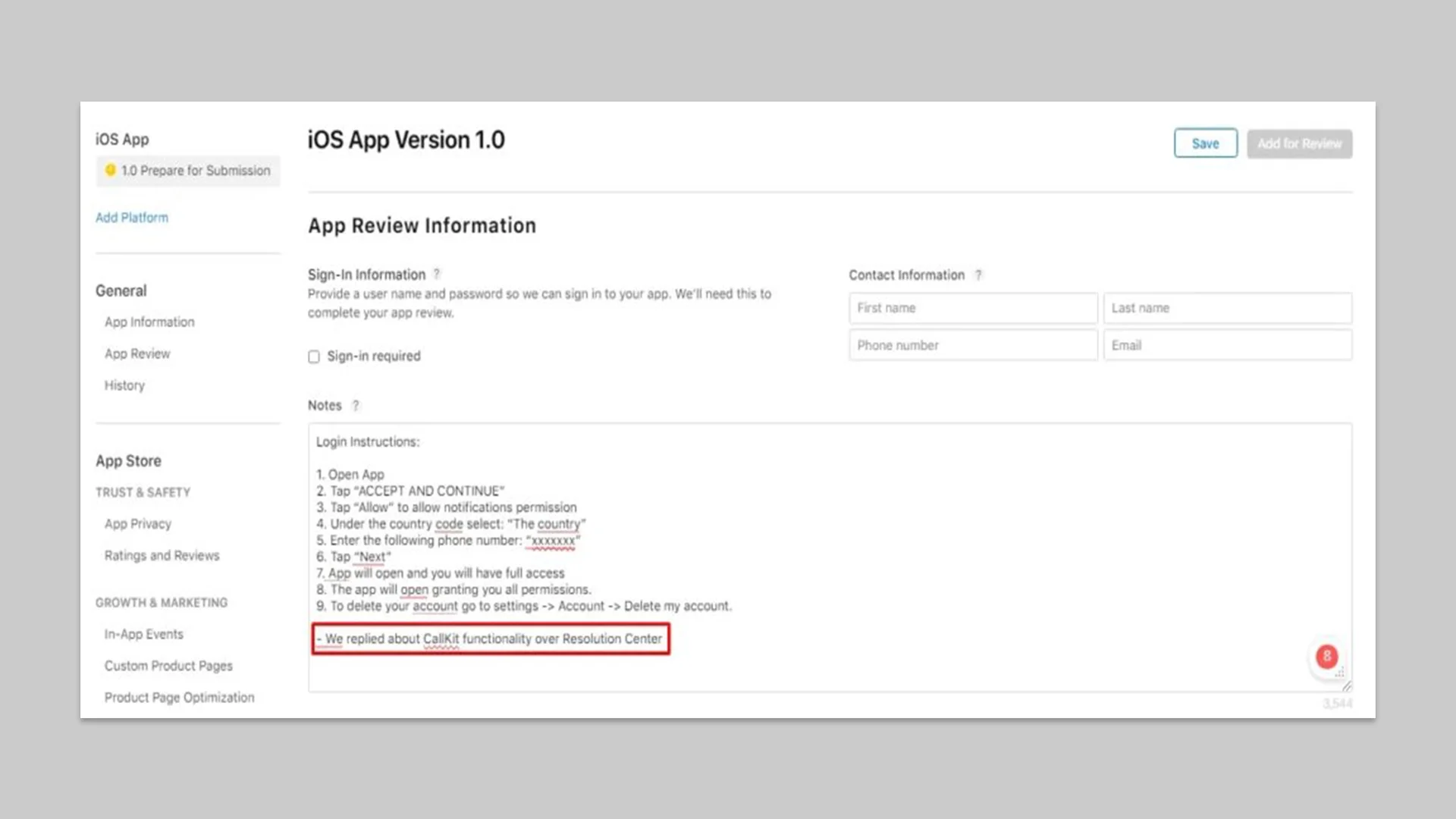Click the Add Platform link
This screenshot has height=819, width=1456.
[132, 218]
